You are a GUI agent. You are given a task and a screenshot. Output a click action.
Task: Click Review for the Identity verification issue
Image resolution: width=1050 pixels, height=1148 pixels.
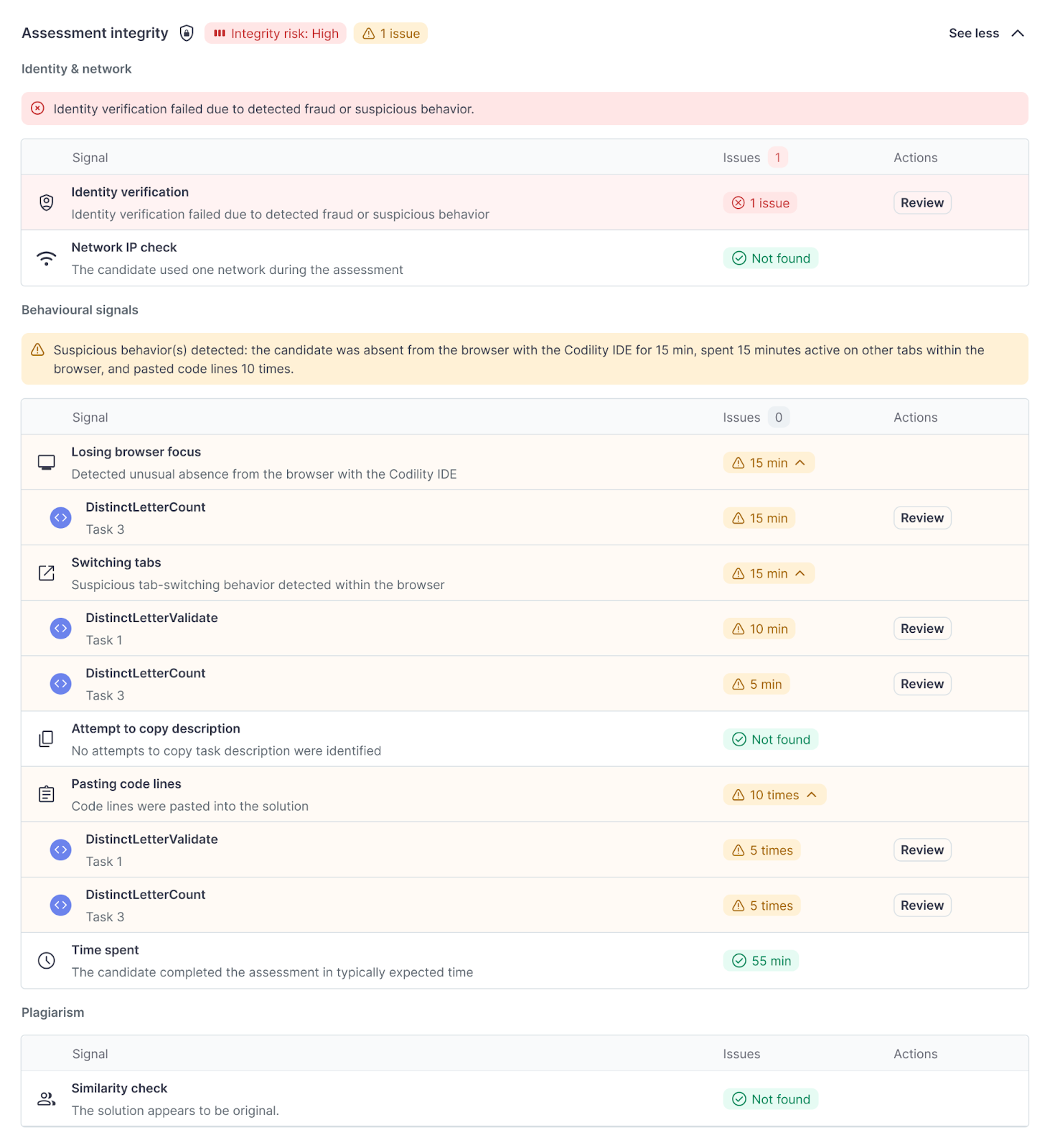click(x=922, y=202)
